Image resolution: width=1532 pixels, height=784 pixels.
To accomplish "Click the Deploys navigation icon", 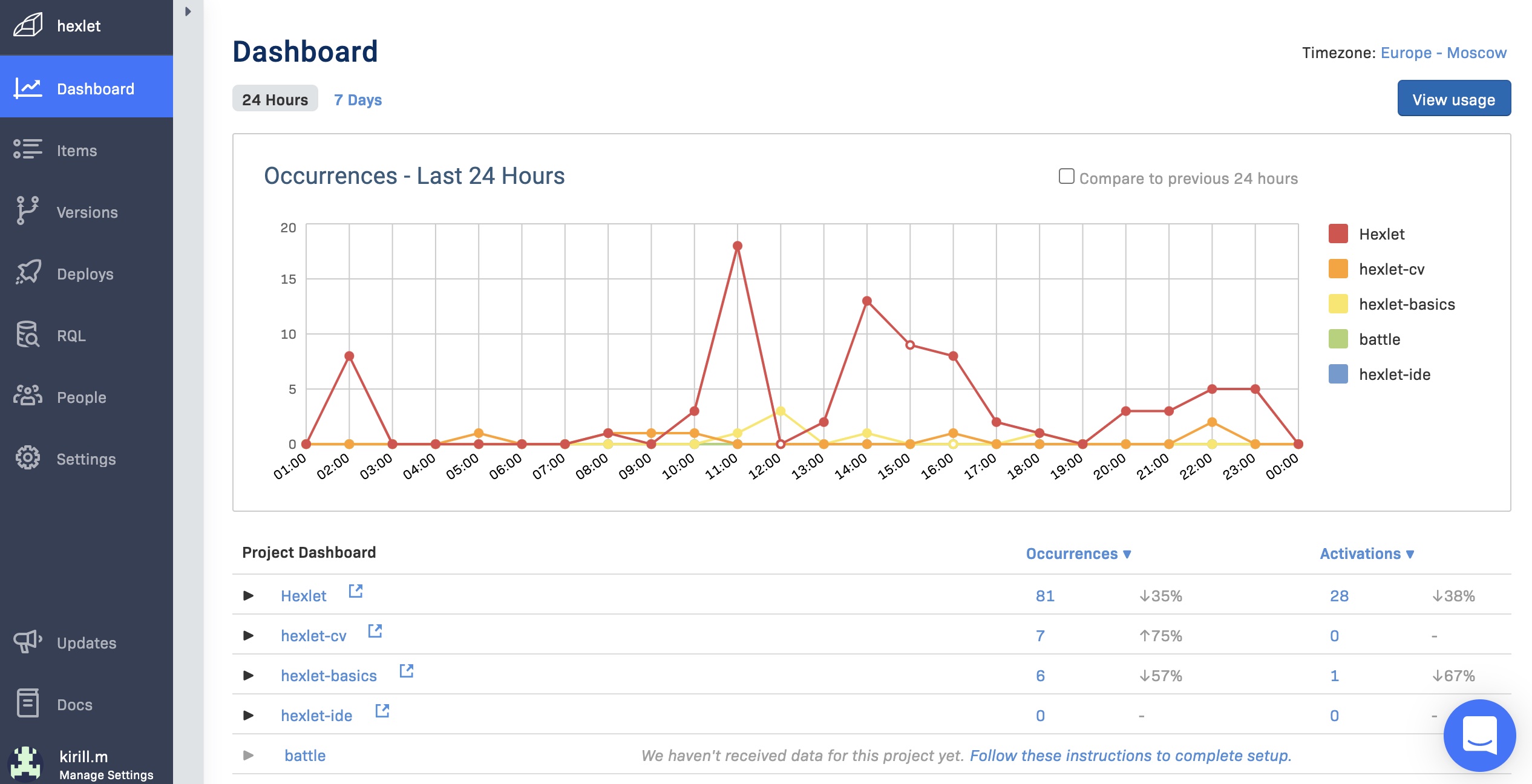I will (27, 273).
